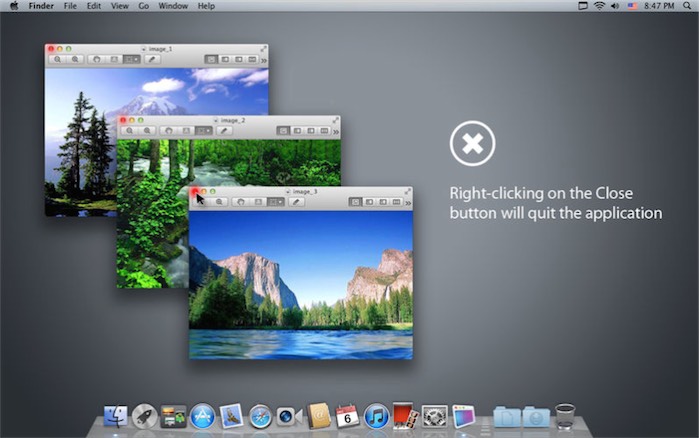Open the Select tool dropdown in image_3 window
The image size is (699, 438).
[275, 202]
